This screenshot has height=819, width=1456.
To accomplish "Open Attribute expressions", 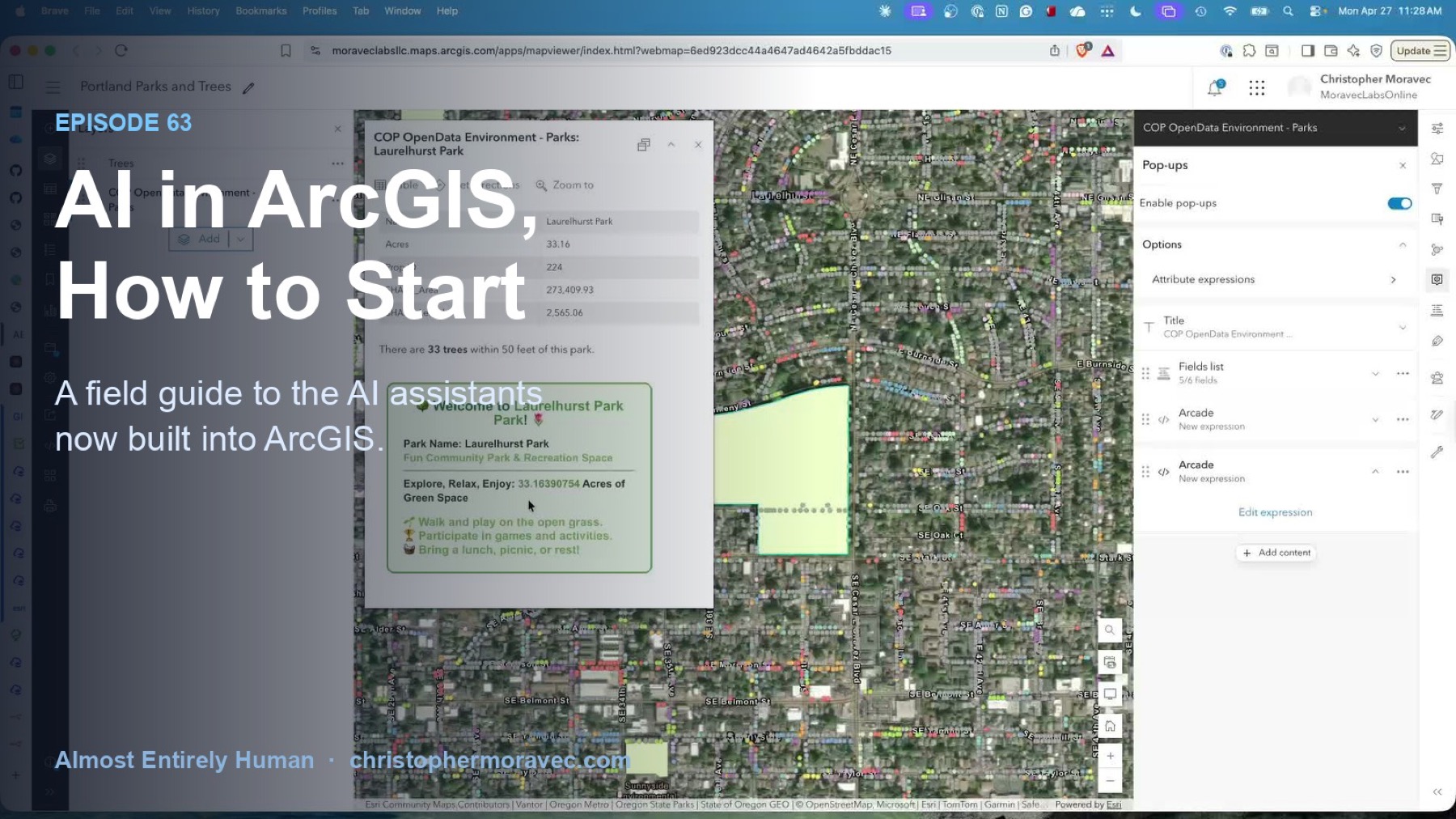I will (1275, 279).
